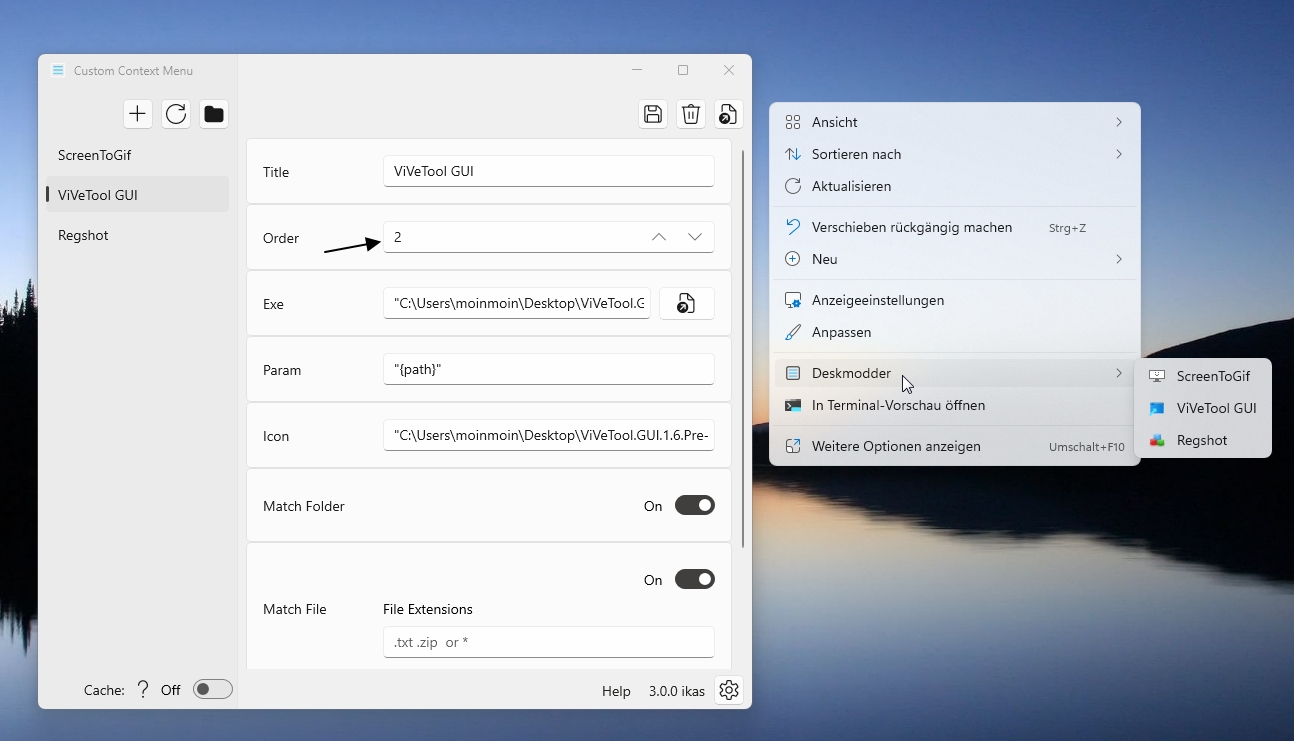The image size is (1294, 741).
Task: Launch ViVeTool GUI from Deskmodder submenu
Action: point(1203,408)
